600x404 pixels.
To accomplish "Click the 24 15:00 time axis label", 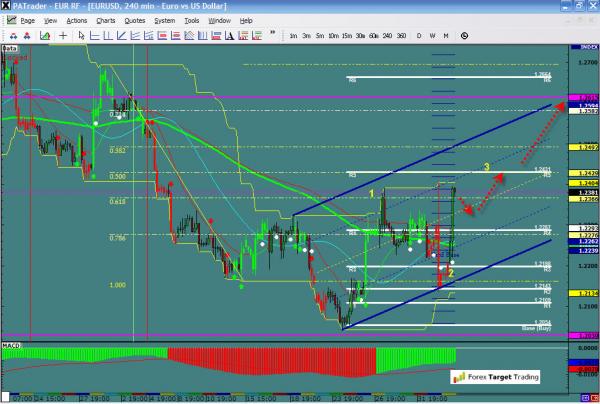I will (51, 399).
